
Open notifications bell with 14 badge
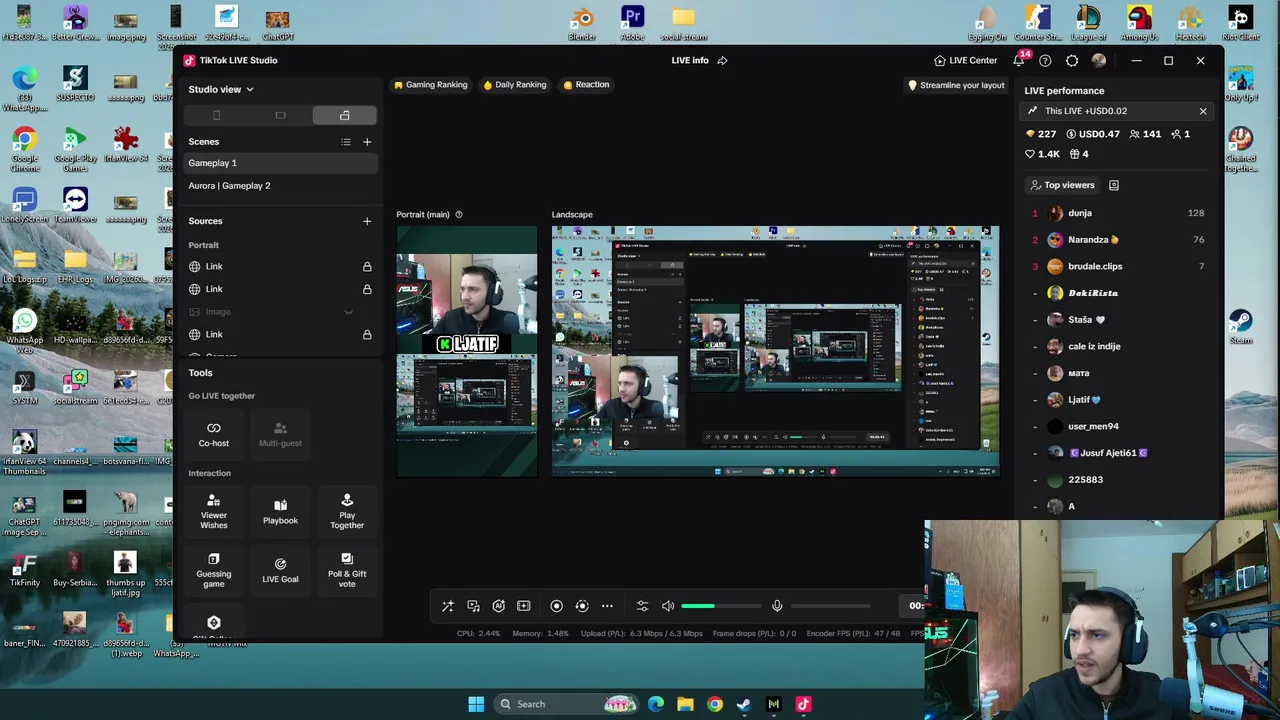(x=1019, y=60)
